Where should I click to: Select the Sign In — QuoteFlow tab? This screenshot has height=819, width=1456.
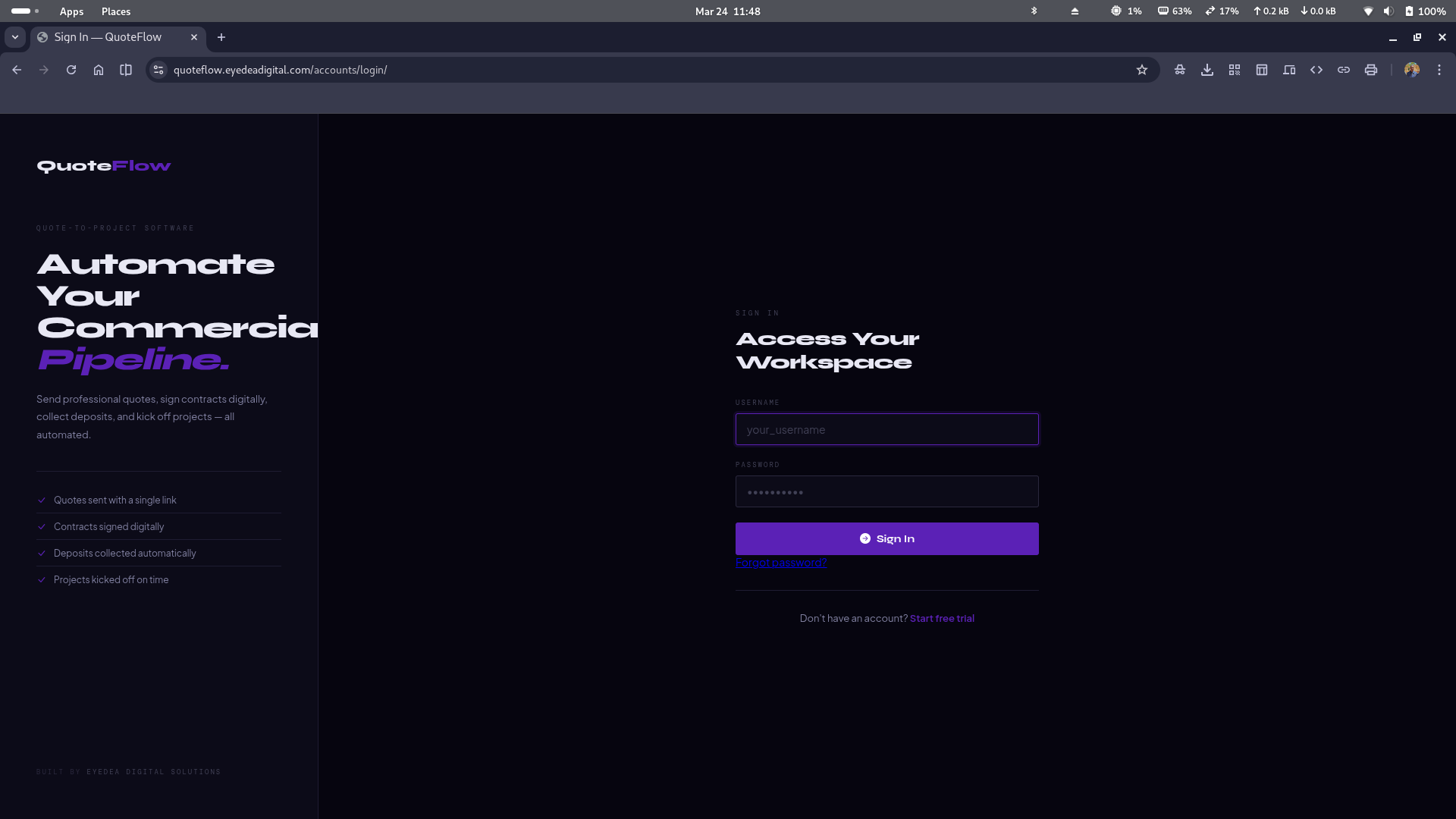click(108, 37)
